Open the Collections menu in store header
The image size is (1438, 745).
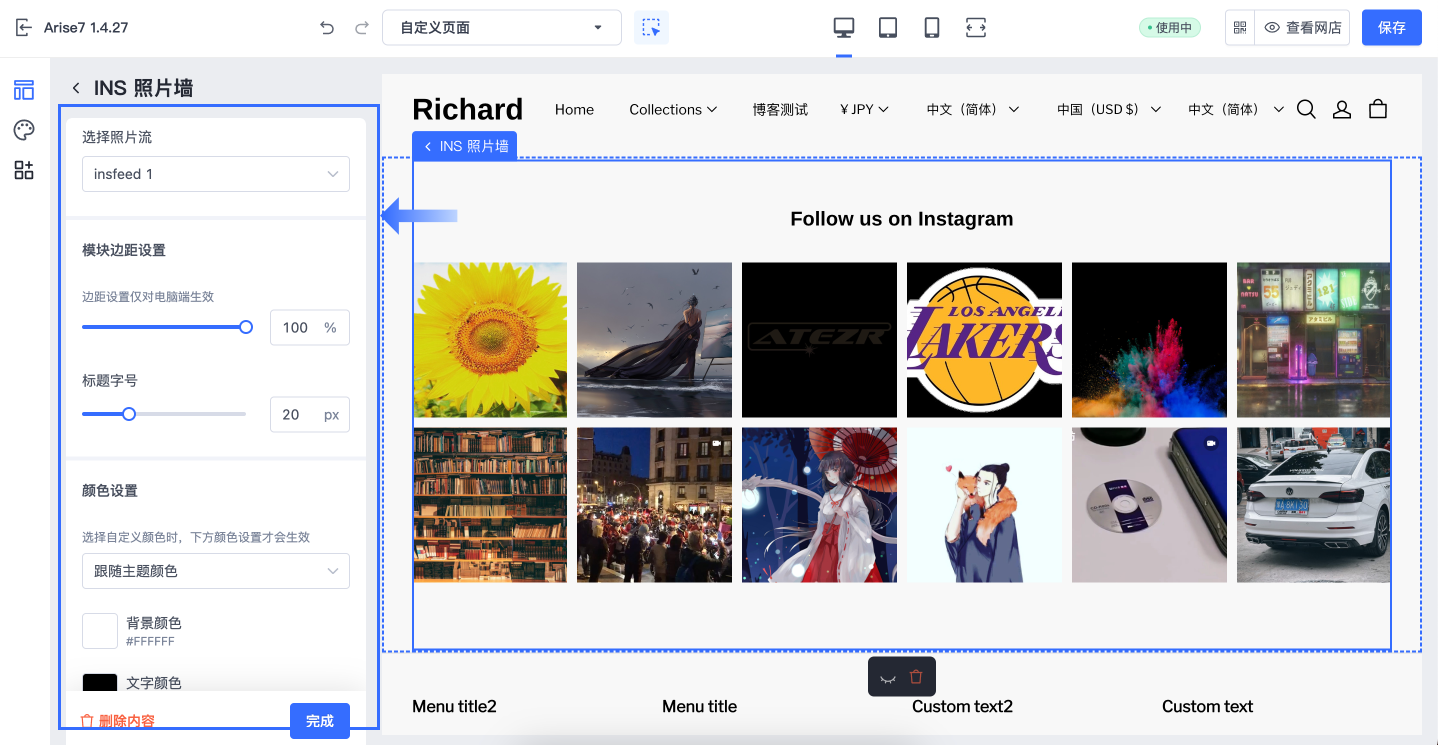tap(672, 110)
